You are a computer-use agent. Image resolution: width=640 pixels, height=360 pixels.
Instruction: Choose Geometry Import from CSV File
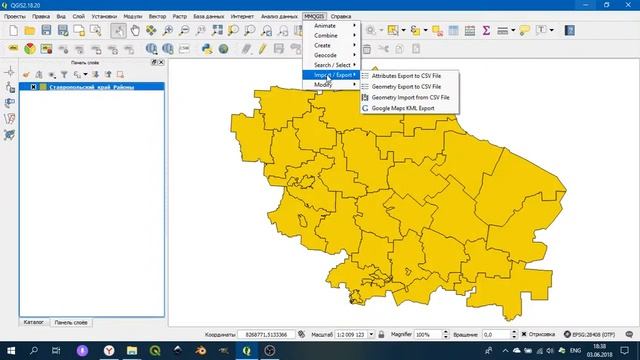[409, 98]
